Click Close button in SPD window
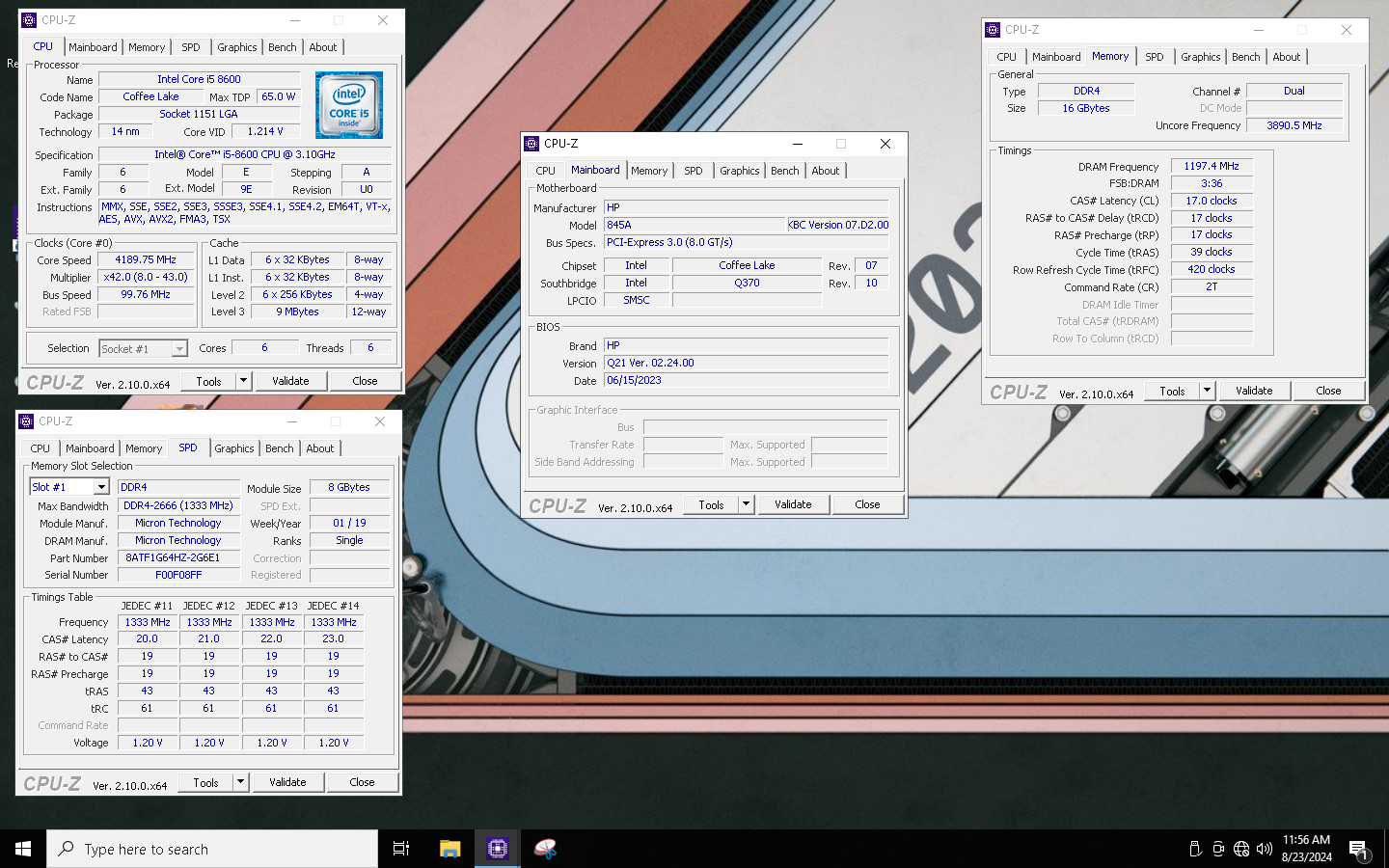The height and width of the screenshot is (868, 1389). pos(362,782)
